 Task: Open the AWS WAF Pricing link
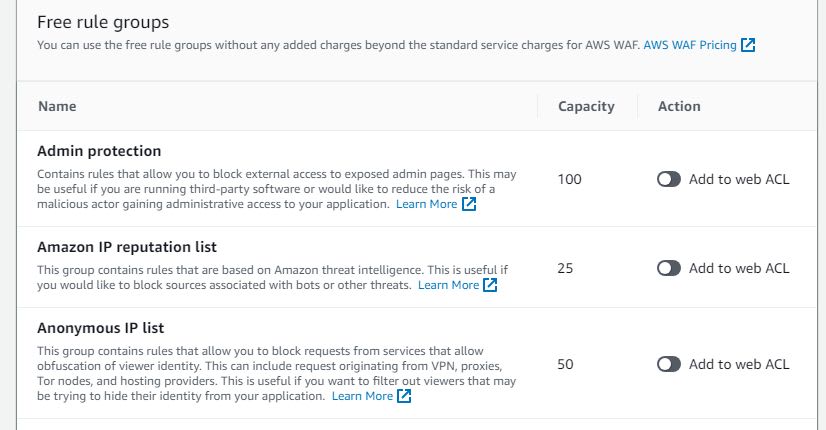pyautogui.click(x=690, y=45)
